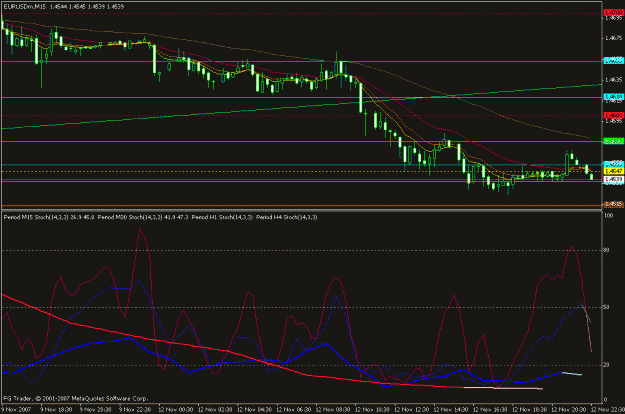The height and width of the screenshot is (414, 625).
Task: Click the red 1.4700 price label
Action: pos(614,13)
